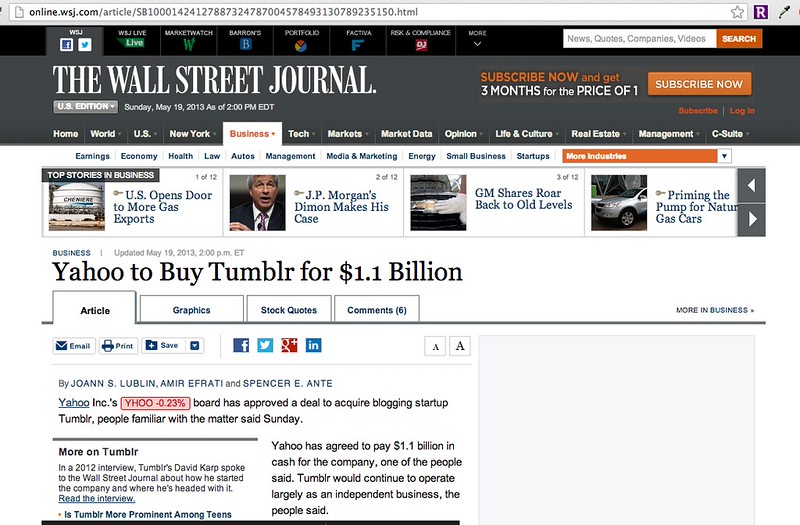The height and width of the screenshot is (525, 800).
Task: Decrease article text size
Action: pos(435,346)
